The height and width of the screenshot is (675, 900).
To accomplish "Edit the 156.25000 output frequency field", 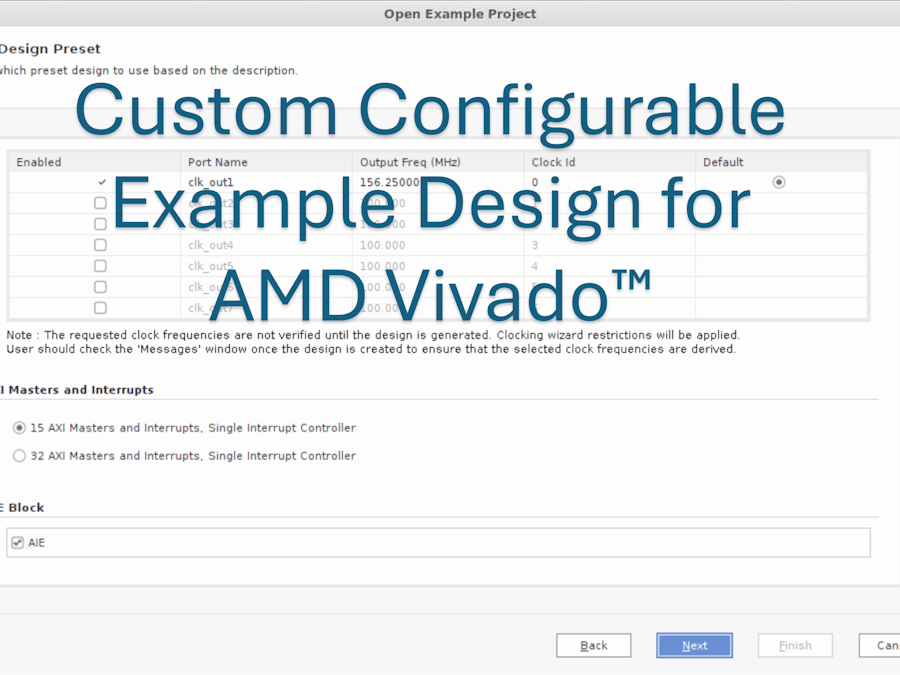I will tap(438, 183).
